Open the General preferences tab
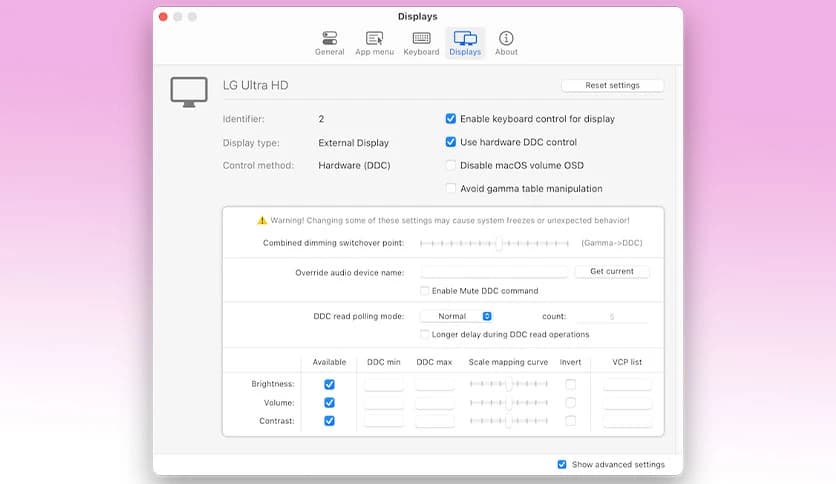The width and height of the screenshot is (836, 484). click(x=329, y=43)
